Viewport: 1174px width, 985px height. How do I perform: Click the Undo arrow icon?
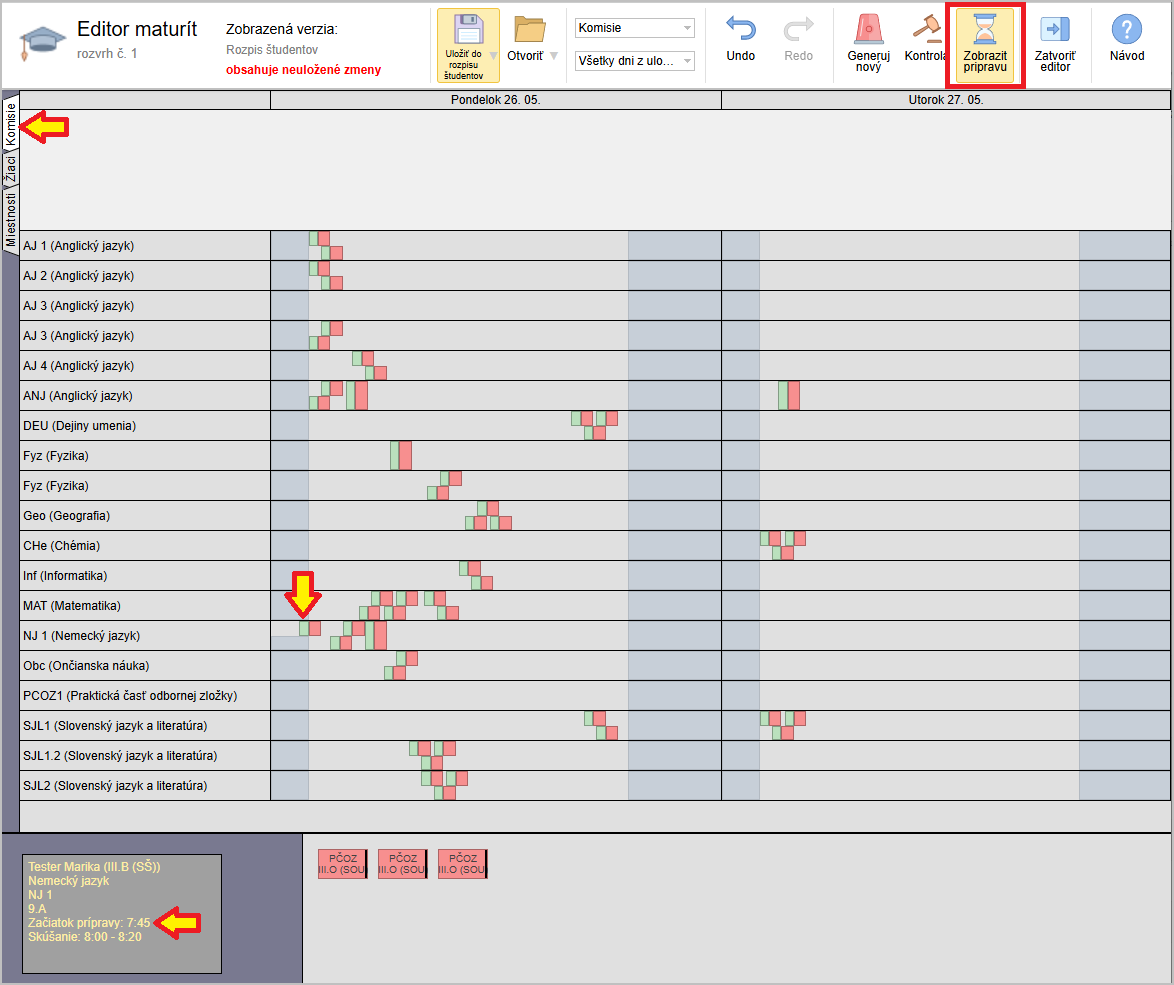coord(740,29)
